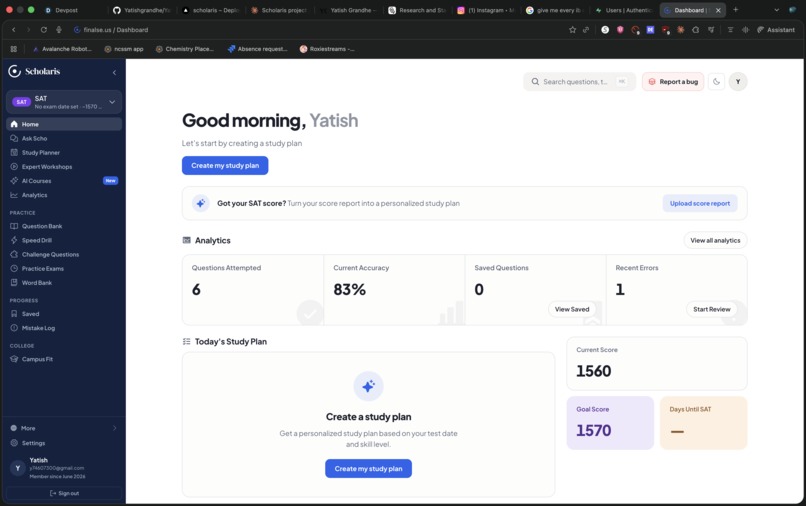The image size is (806, 506).
Task: Switch to the Scholaris project tab
Action: coord(279,10)
